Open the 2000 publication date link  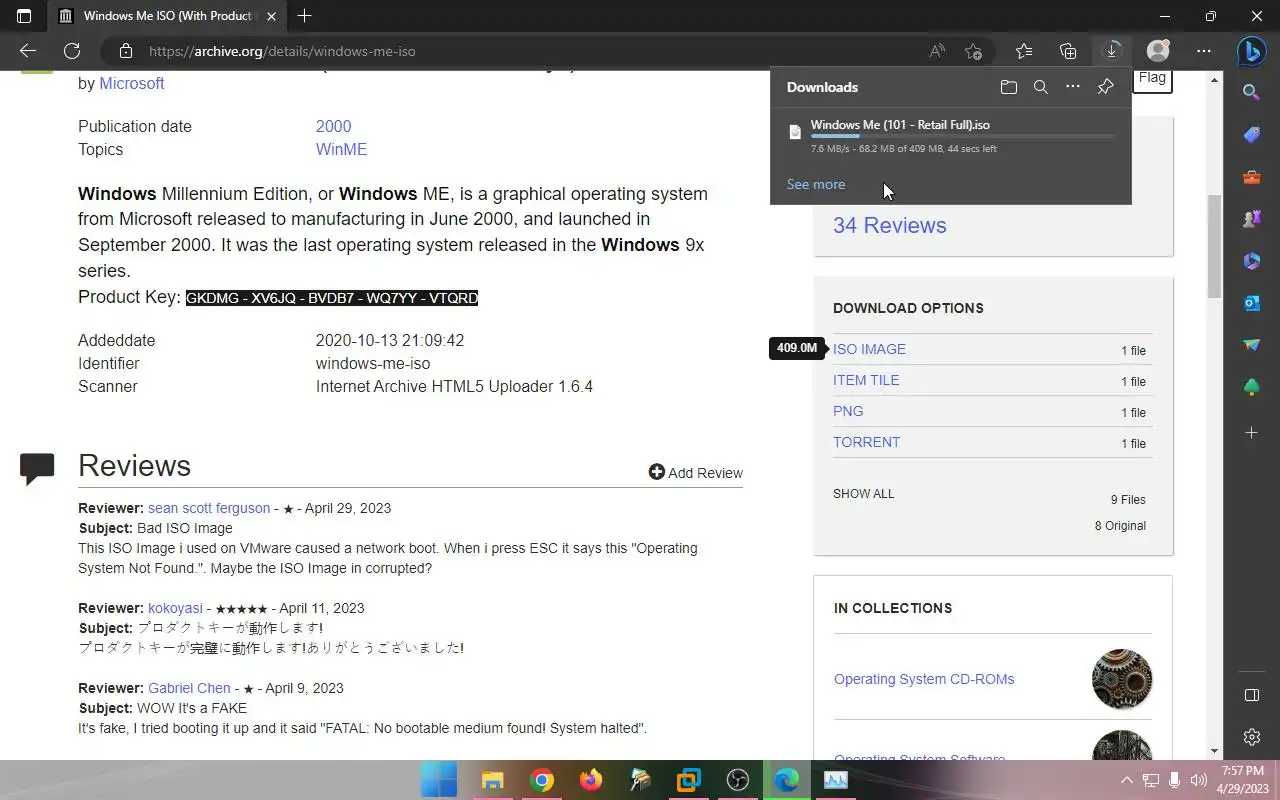[x=333, y=127]
